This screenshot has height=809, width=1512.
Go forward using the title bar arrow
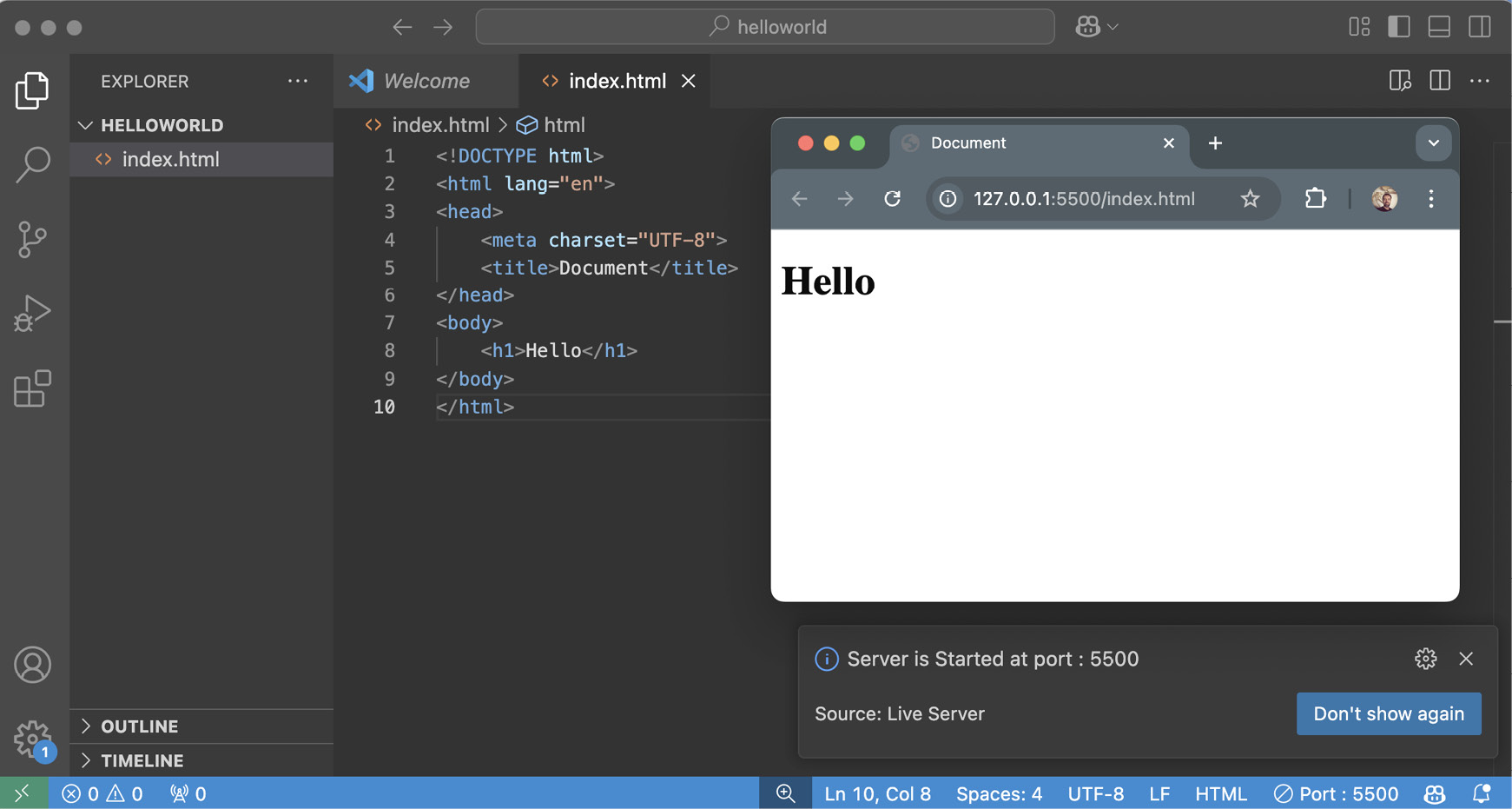[443, 27]
